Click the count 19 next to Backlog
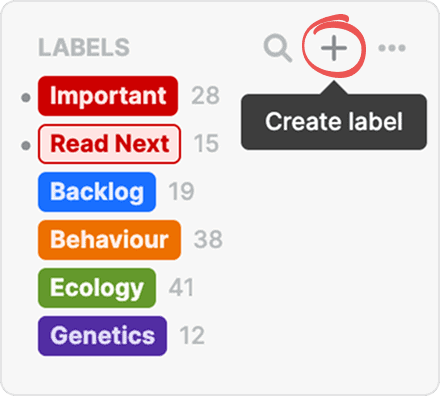The image size is (440, 396). [x=181, y=192]
